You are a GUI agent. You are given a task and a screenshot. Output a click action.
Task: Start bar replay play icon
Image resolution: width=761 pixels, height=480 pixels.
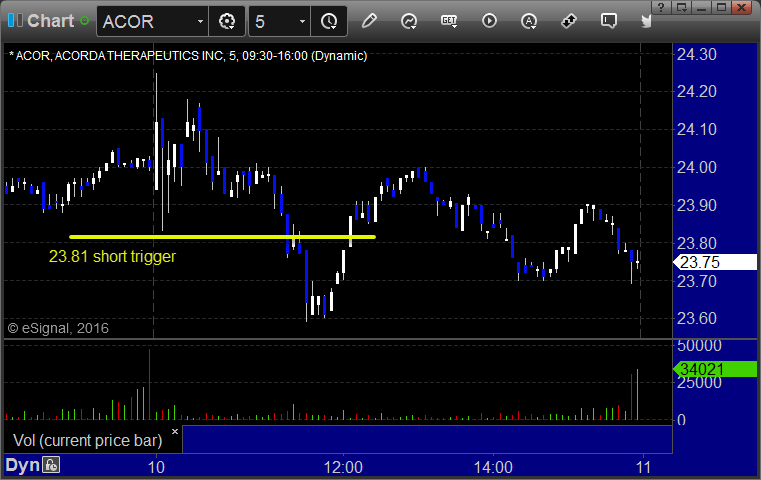click(489, 21)
